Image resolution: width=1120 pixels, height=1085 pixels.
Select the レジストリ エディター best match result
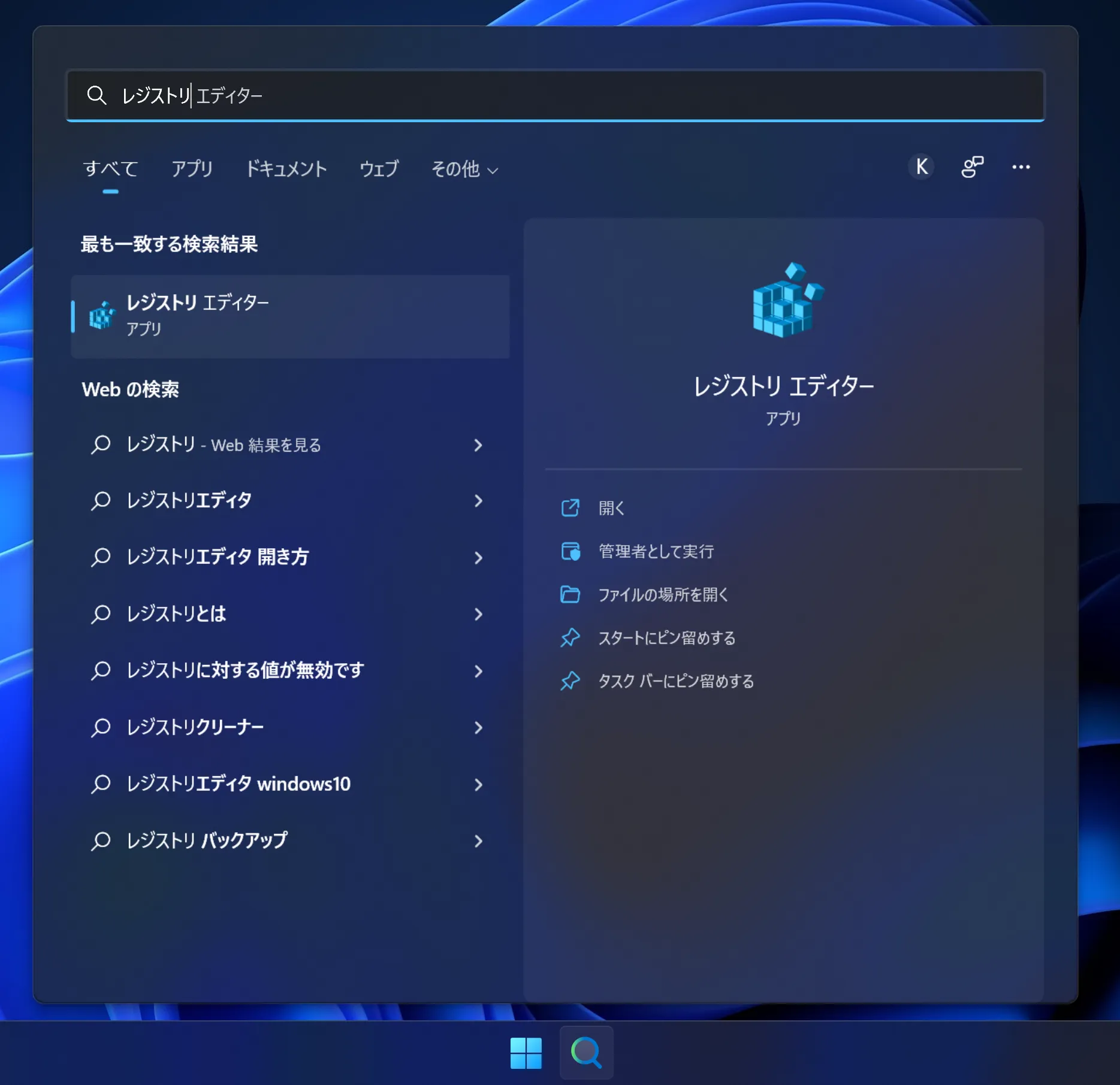(290, 316)
